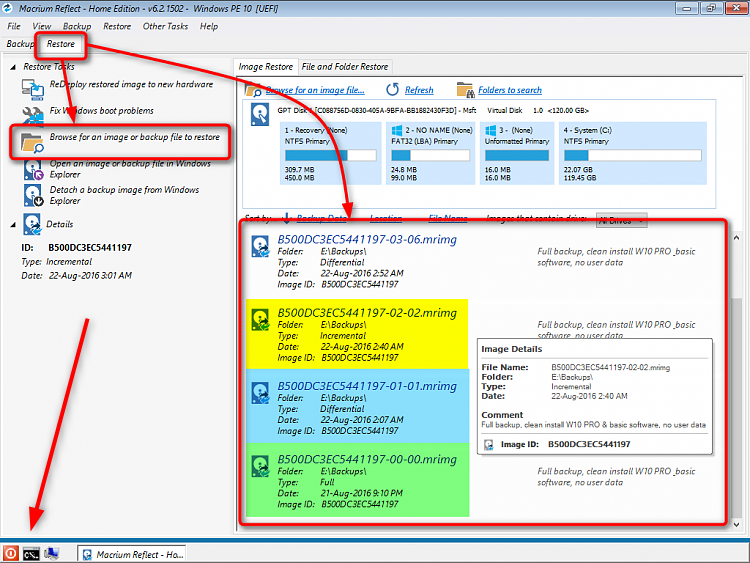
Task: Click the network computers taskbar icon
Action: point(51,554)
